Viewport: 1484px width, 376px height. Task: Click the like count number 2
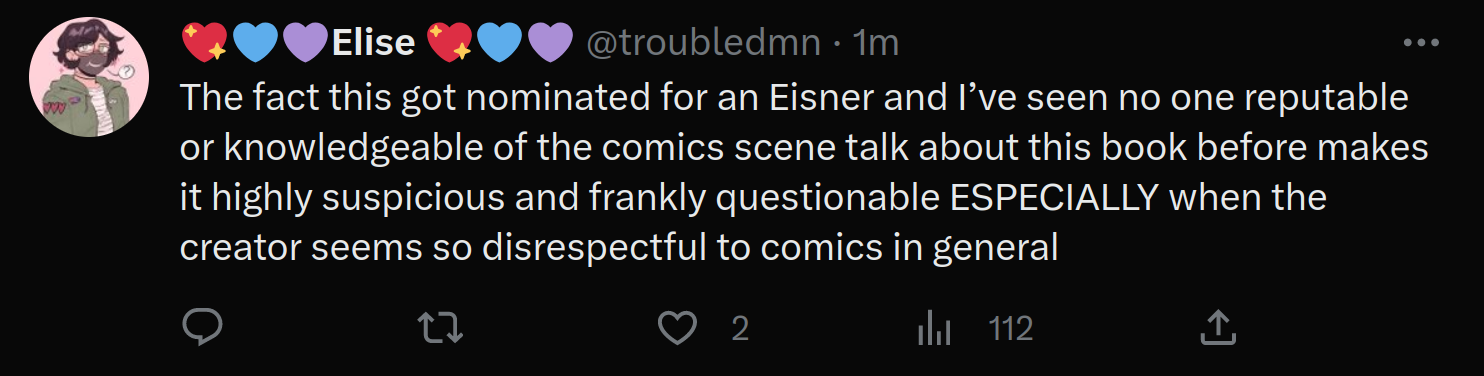click(x=740, y=329)
